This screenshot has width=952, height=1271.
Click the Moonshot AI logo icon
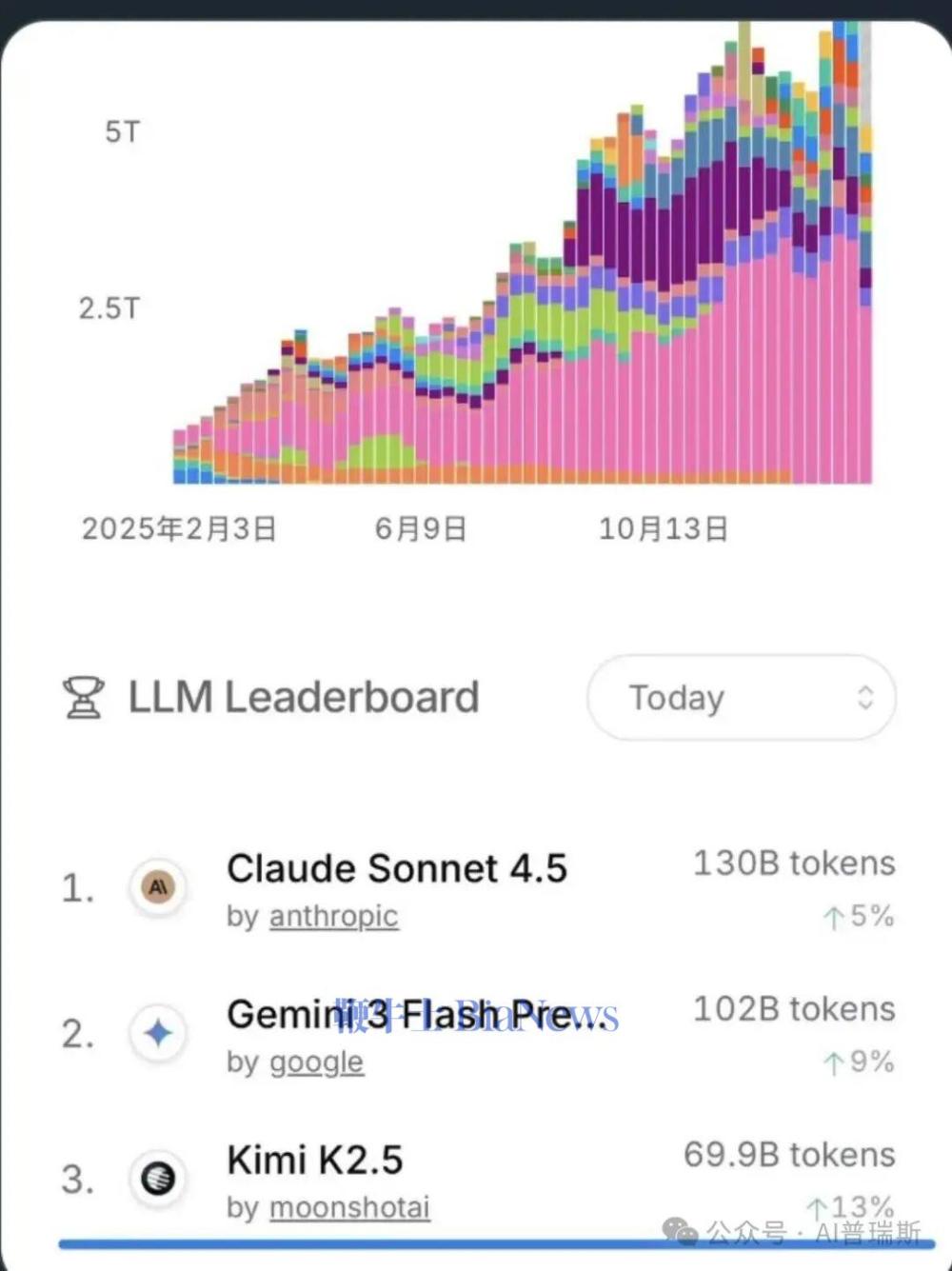point(158,1179)
